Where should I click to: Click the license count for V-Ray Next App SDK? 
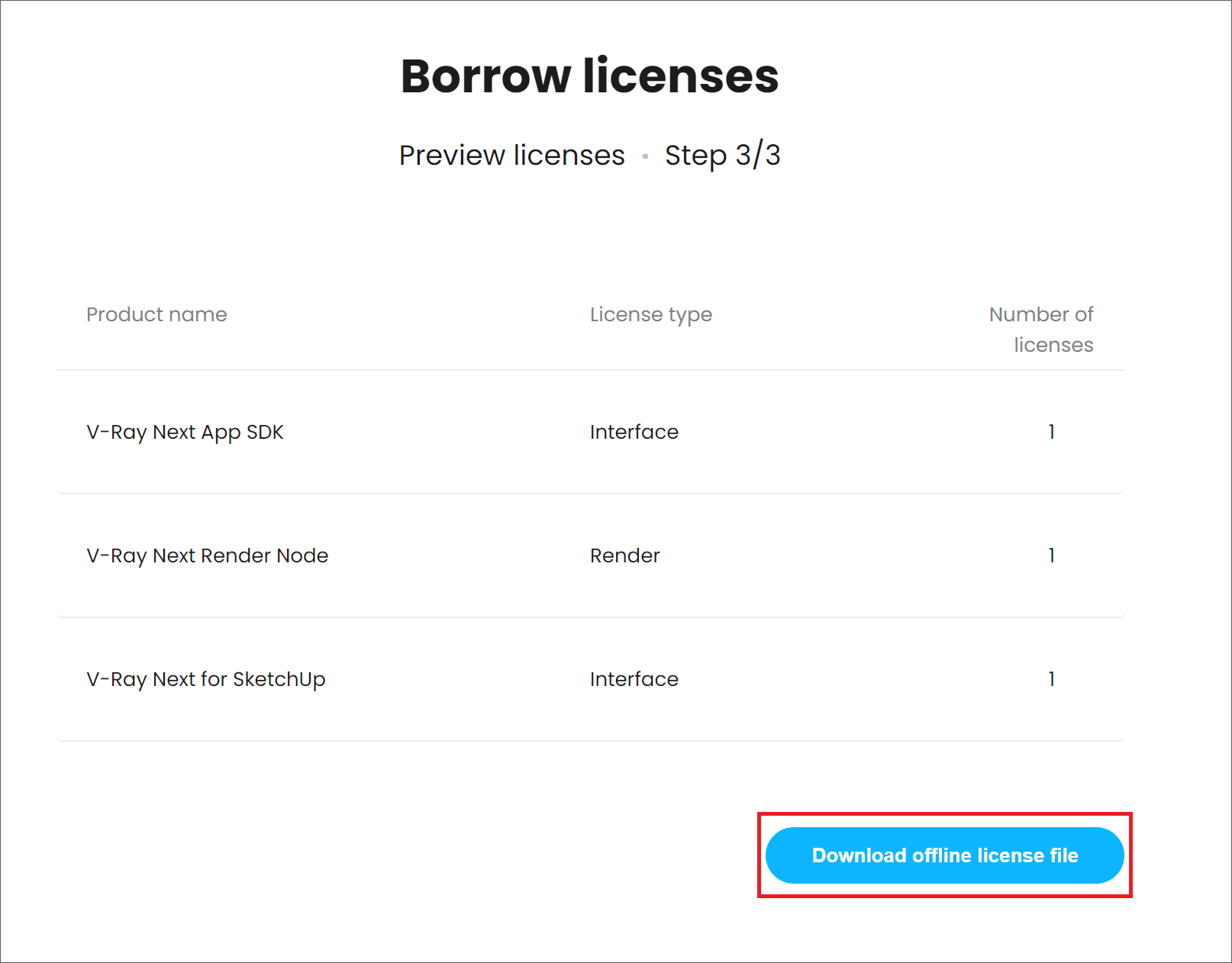point(1051,432)
